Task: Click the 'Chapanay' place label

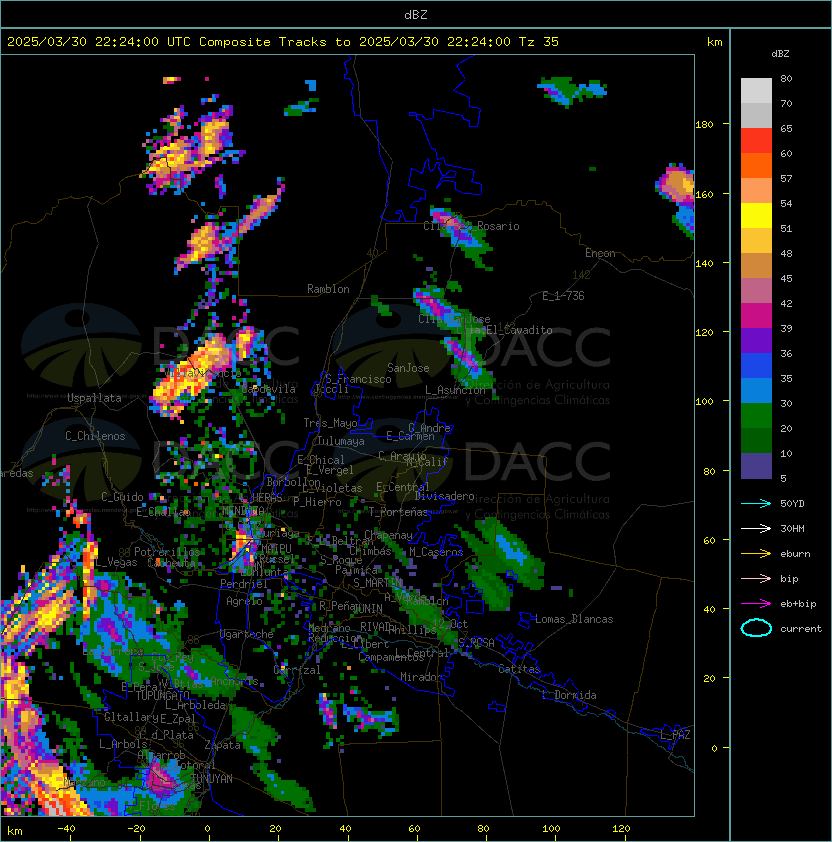Action: click(x=388, y=535)
